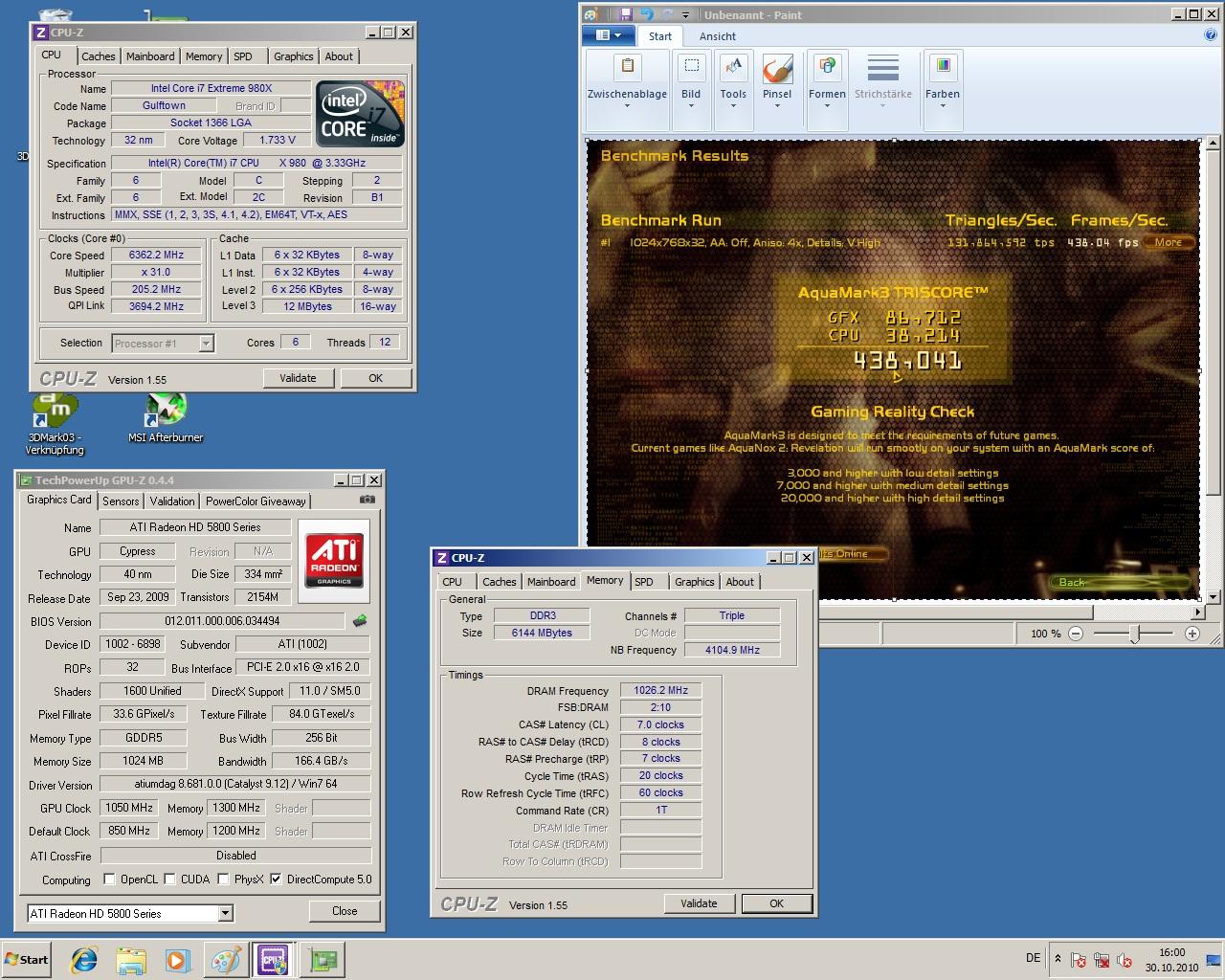Zoom in with the Paint plus button
The image size is (1225, 980).
[1192, 634]
